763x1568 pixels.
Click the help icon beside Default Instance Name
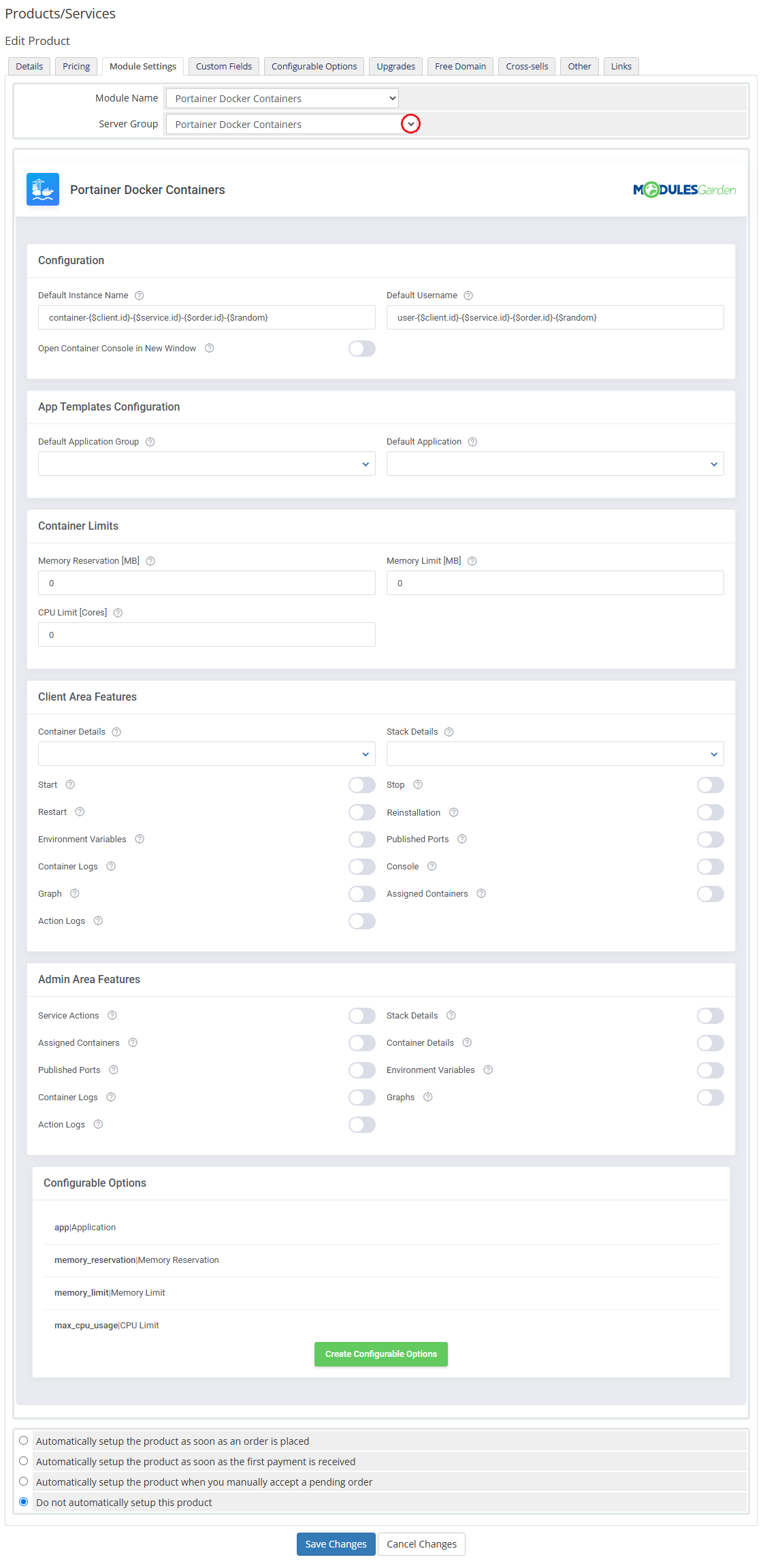tap(140, 295)
